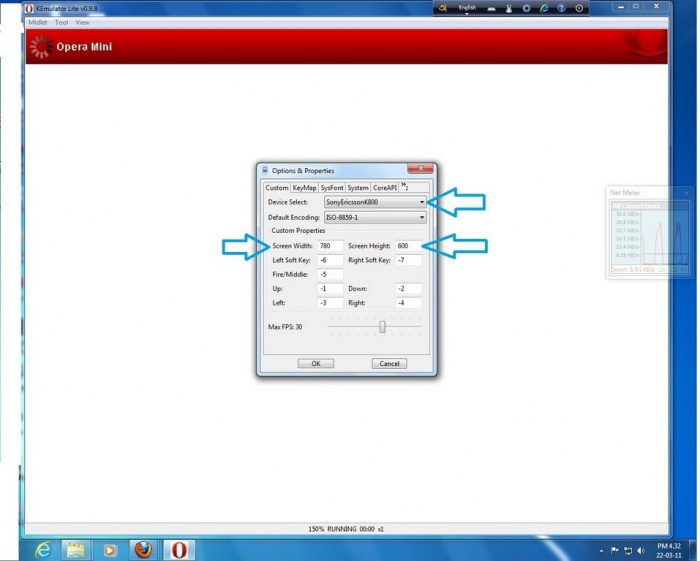Viewport: 700px width, 561px height.
Task: Click the Down key input field
Action: (x=408, y=289)
